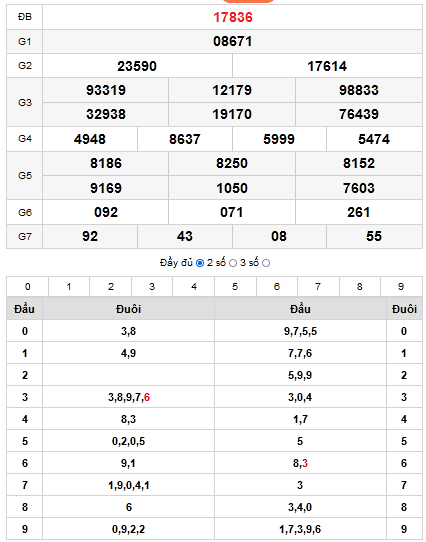The height and width of the screenshot is (542, 426).
Task: Select the 2 số radio button
Action: 233,263
